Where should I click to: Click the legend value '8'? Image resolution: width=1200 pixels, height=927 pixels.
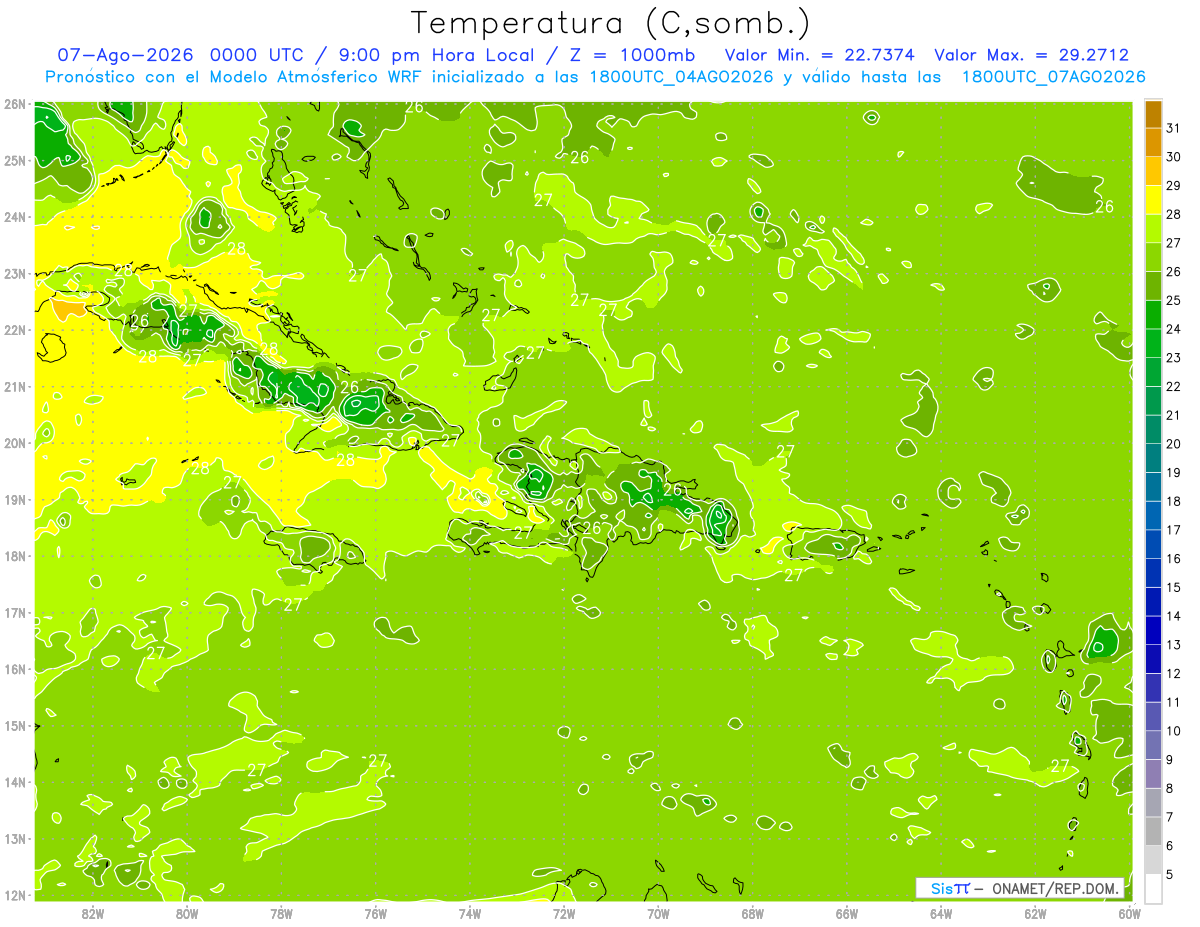click(1171, 788)
